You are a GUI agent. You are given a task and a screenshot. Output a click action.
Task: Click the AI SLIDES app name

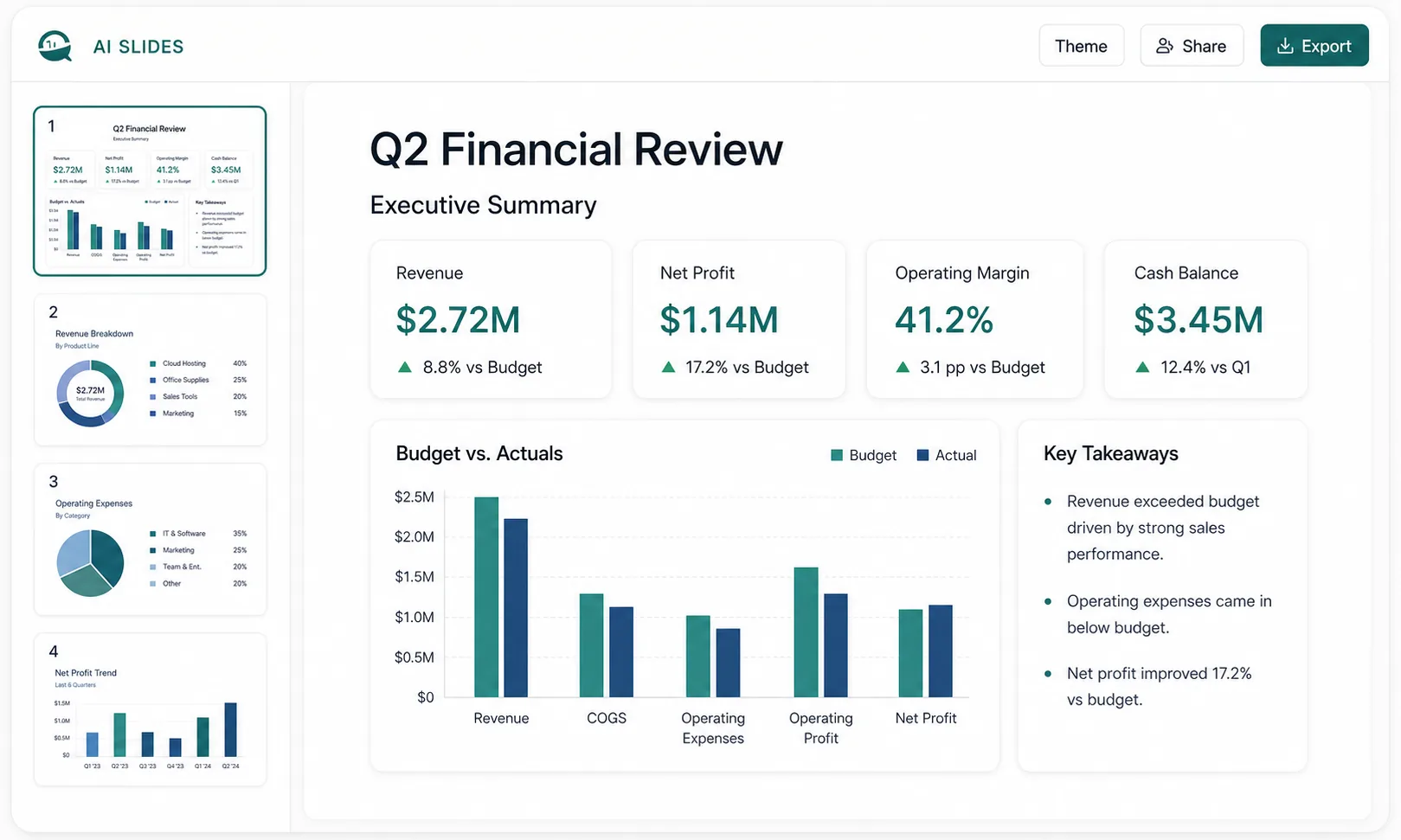click(138, 47)
